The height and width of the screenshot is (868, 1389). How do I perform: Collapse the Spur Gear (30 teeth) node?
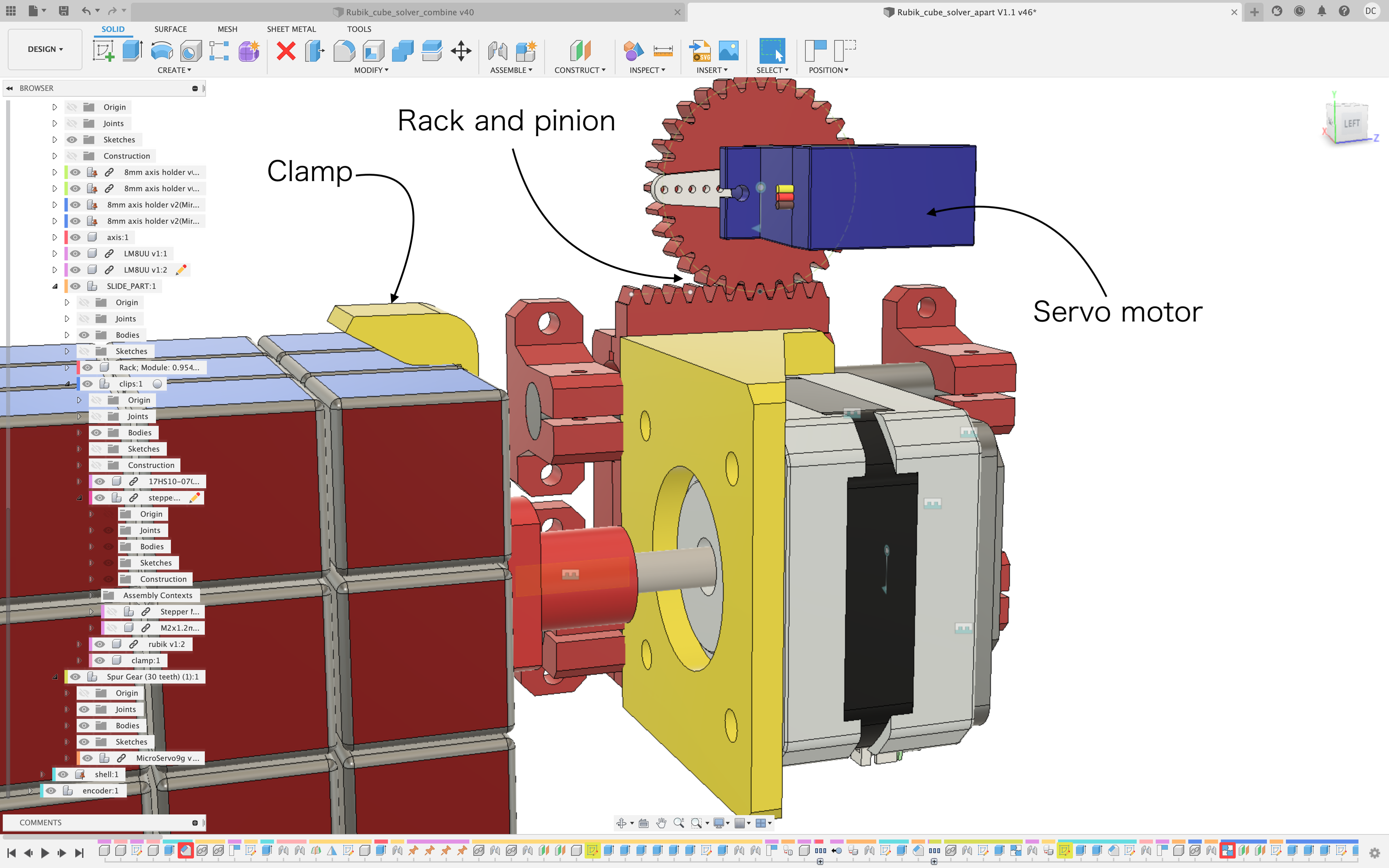[x=55, y=677]
